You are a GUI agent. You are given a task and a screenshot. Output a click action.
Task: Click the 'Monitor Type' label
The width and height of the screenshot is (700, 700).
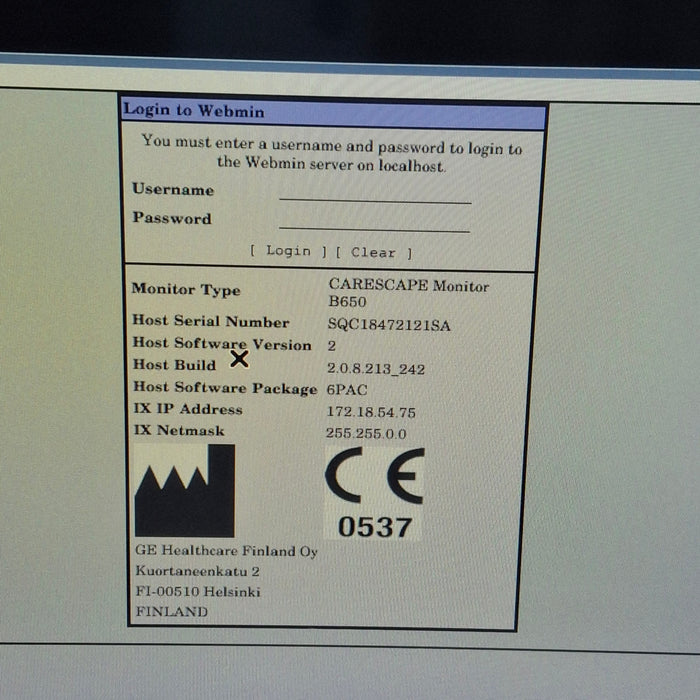(186, 289)
